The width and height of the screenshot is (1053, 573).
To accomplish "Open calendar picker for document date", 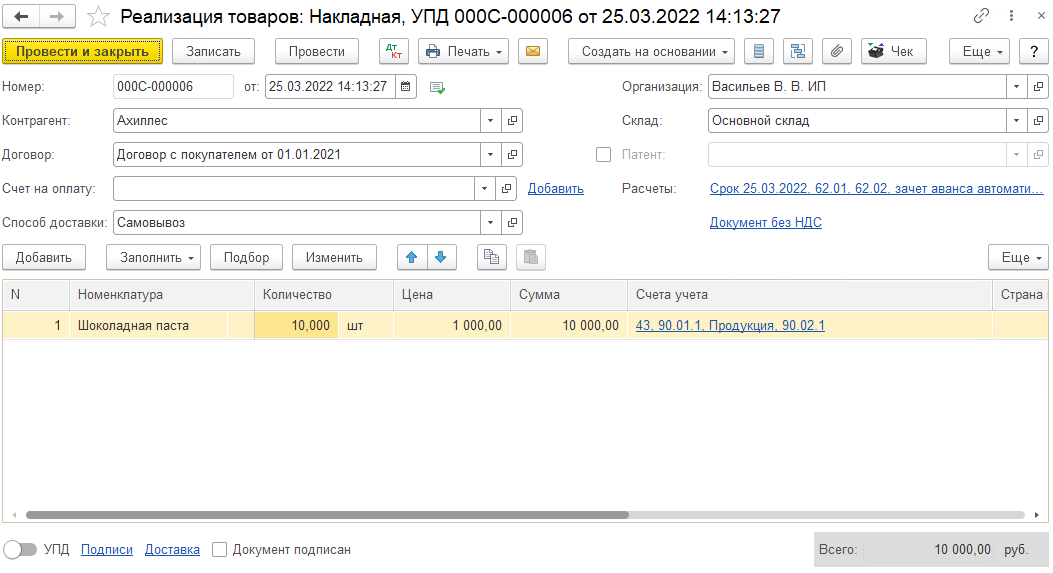I will 406,87.
